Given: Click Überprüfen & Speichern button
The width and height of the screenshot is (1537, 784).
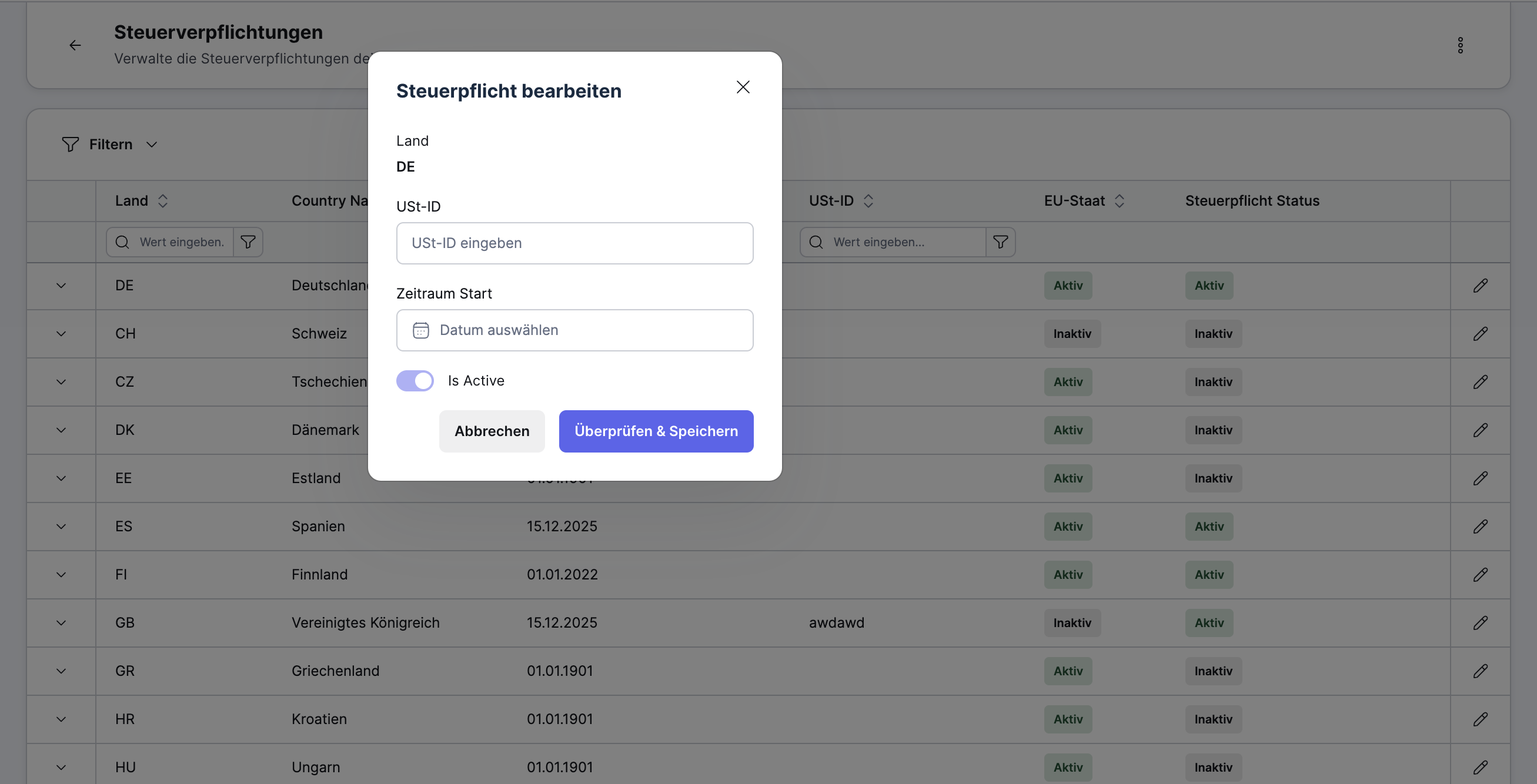Looking at the screenshot, I should 656,431.
